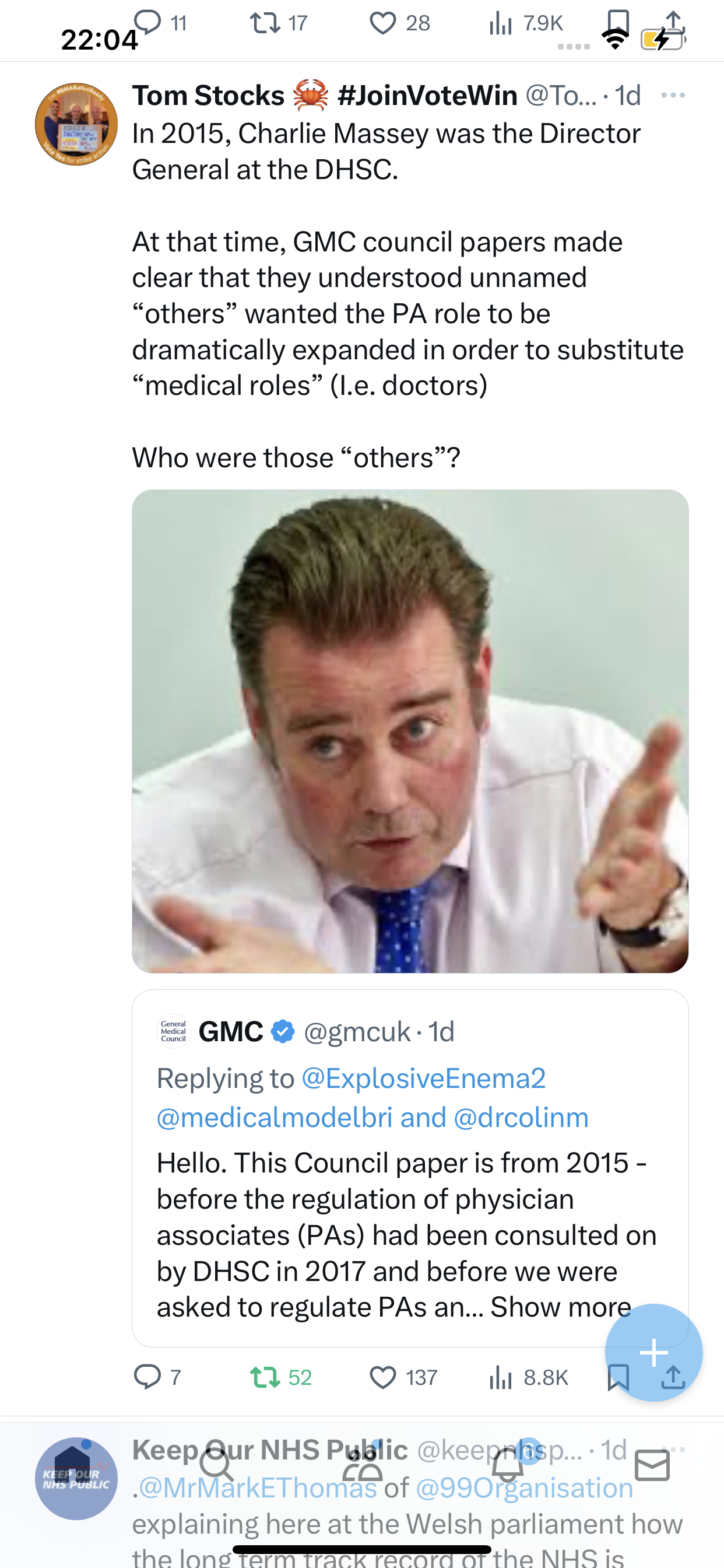Share Tom Stocks' tweet via share icon

pos(673,1377)
